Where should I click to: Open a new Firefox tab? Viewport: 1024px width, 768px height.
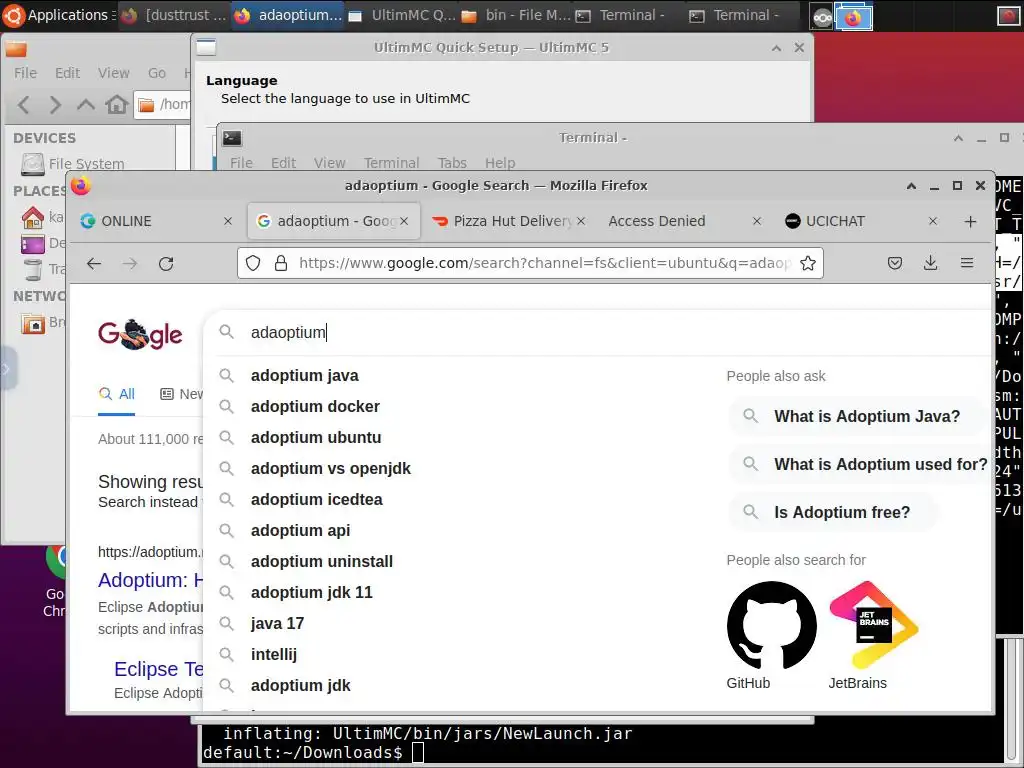[x=970, y=221]
